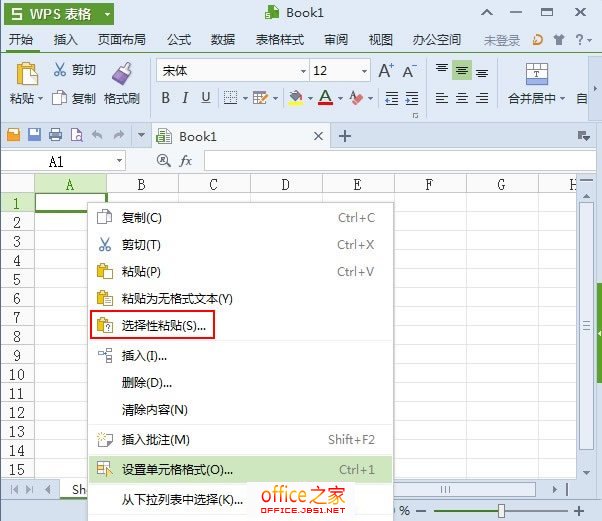The height and width of the screenshot is (521, 602).
Task: Decrease font size with A- icon
Action: point(409,71)
